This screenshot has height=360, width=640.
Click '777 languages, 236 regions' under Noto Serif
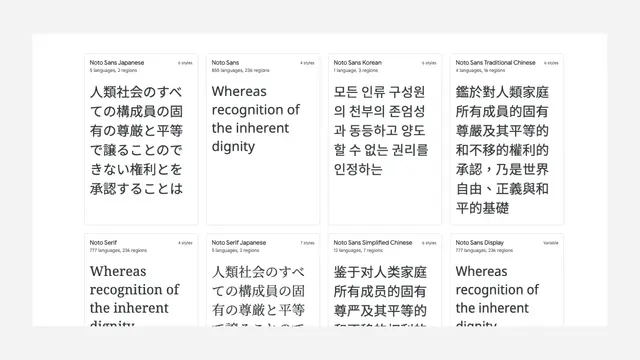(x=118, y=251)
